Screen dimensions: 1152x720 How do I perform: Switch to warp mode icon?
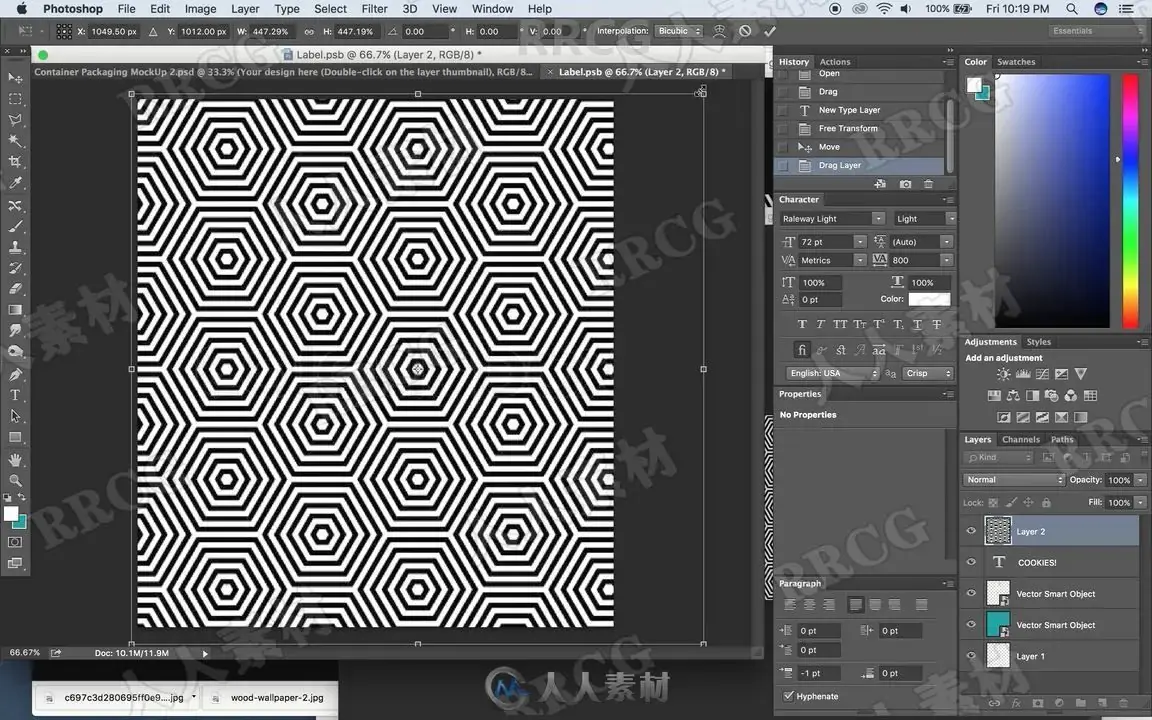[719, 31]
